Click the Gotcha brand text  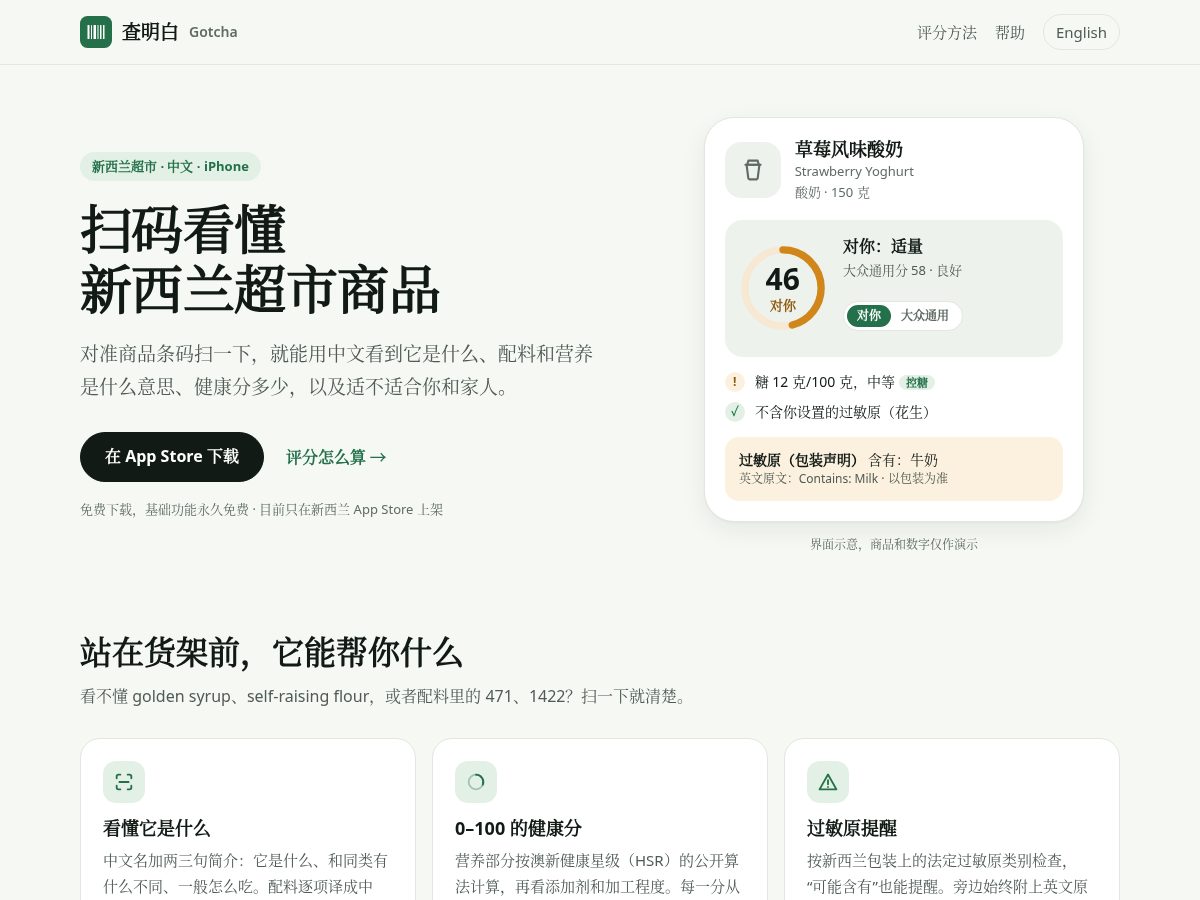pyautogui.click(x=213, y=32)
